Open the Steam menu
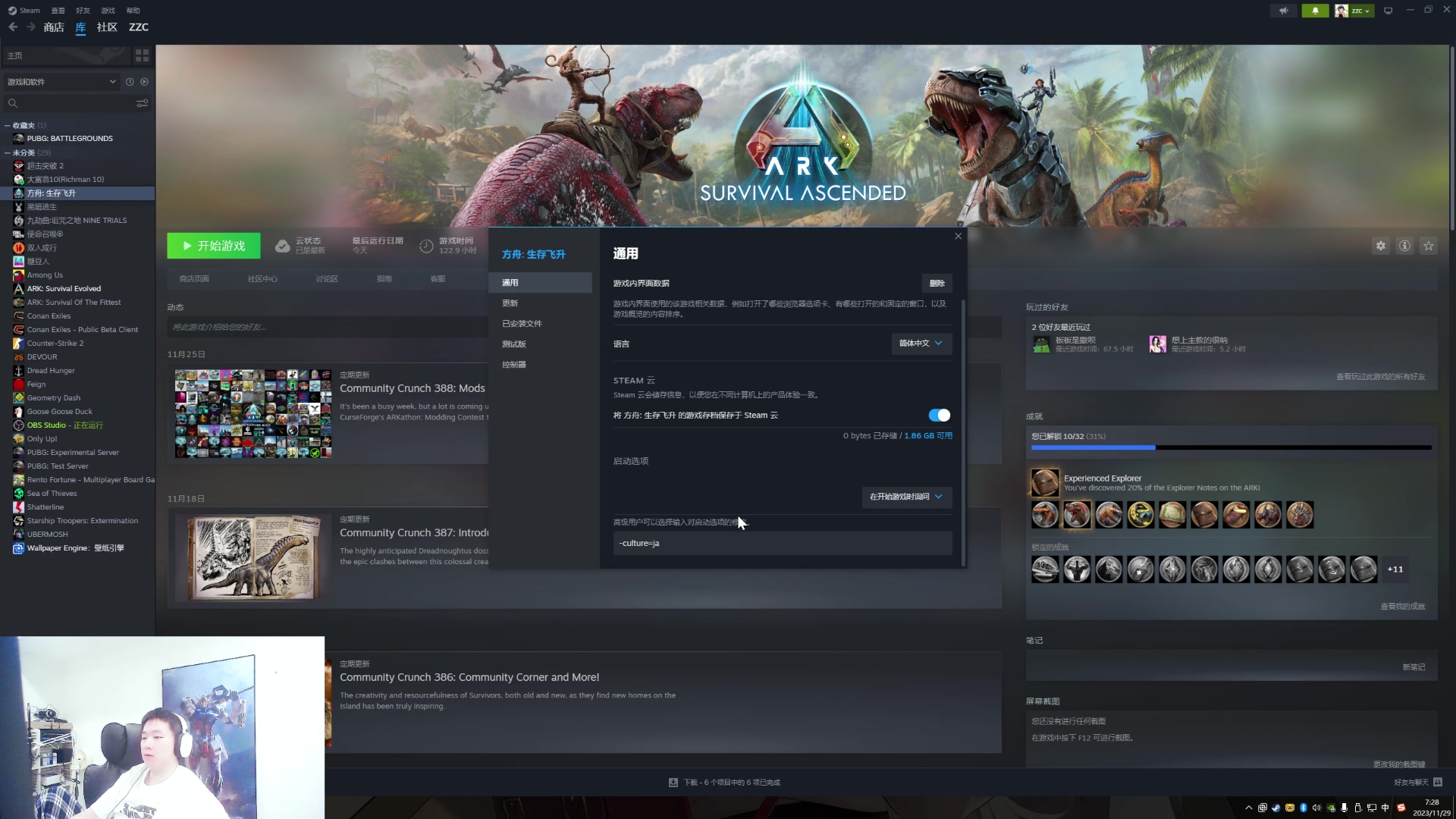 coord(24,11)
